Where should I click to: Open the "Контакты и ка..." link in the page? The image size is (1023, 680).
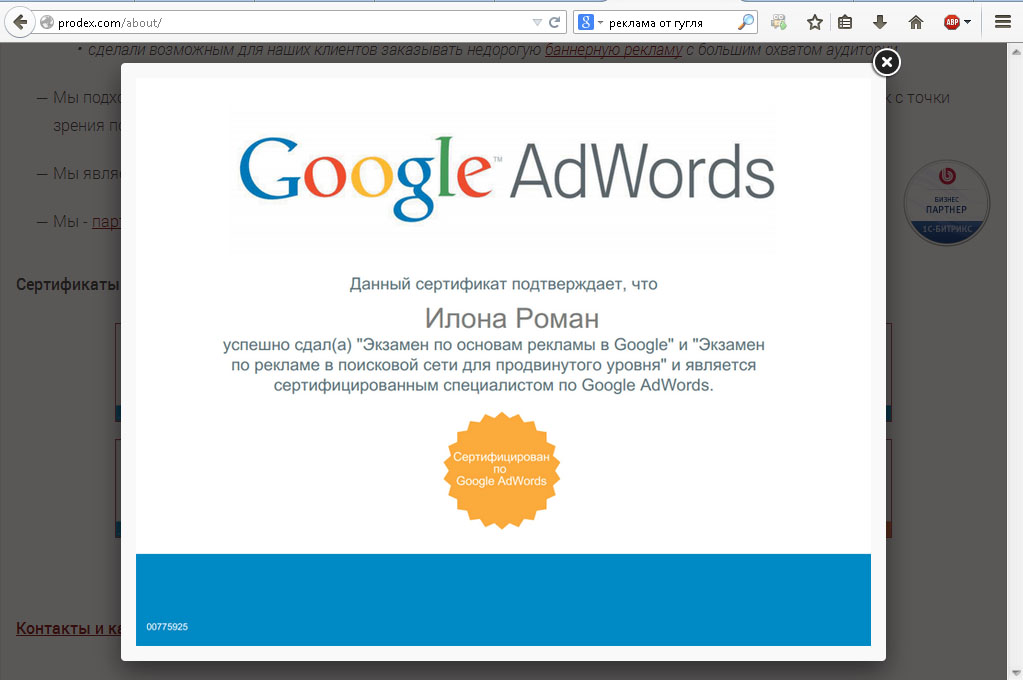tap(68, 628)
